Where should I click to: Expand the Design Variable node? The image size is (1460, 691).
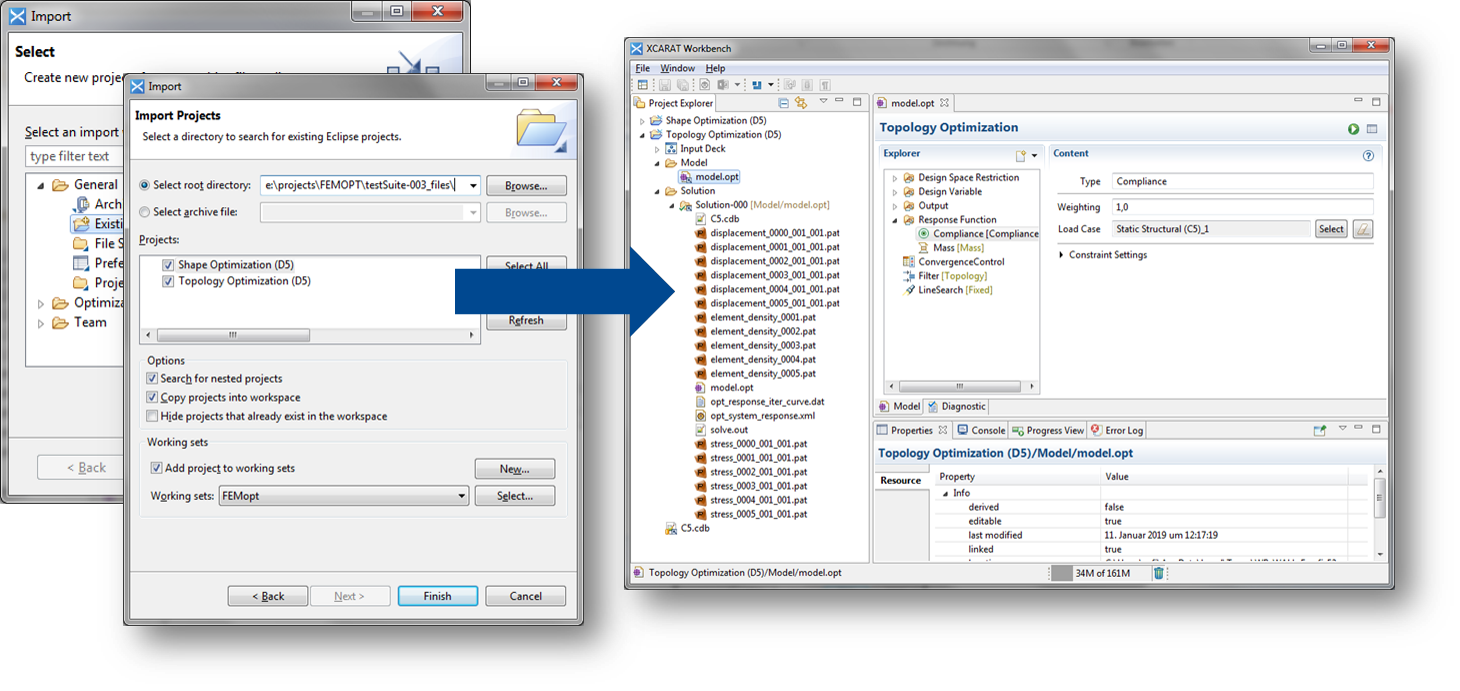tap(895, 192)
